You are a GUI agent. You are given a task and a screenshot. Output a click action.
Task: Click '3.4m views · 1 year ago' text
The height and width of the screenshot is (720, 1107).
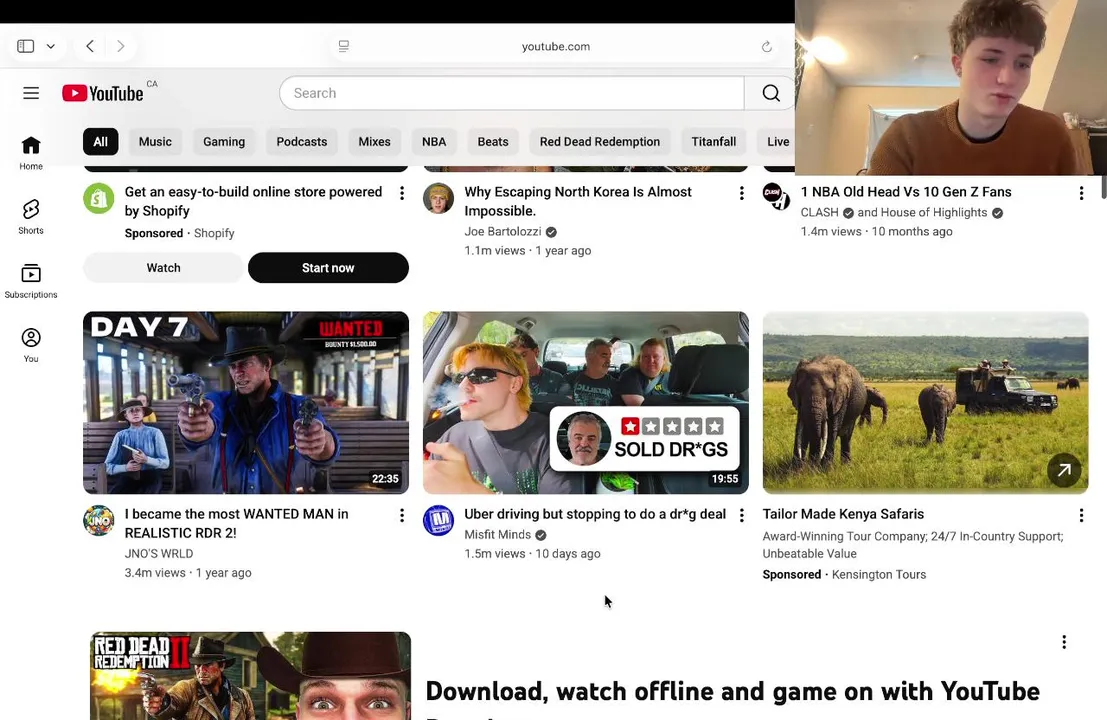(x=188, y=573)
